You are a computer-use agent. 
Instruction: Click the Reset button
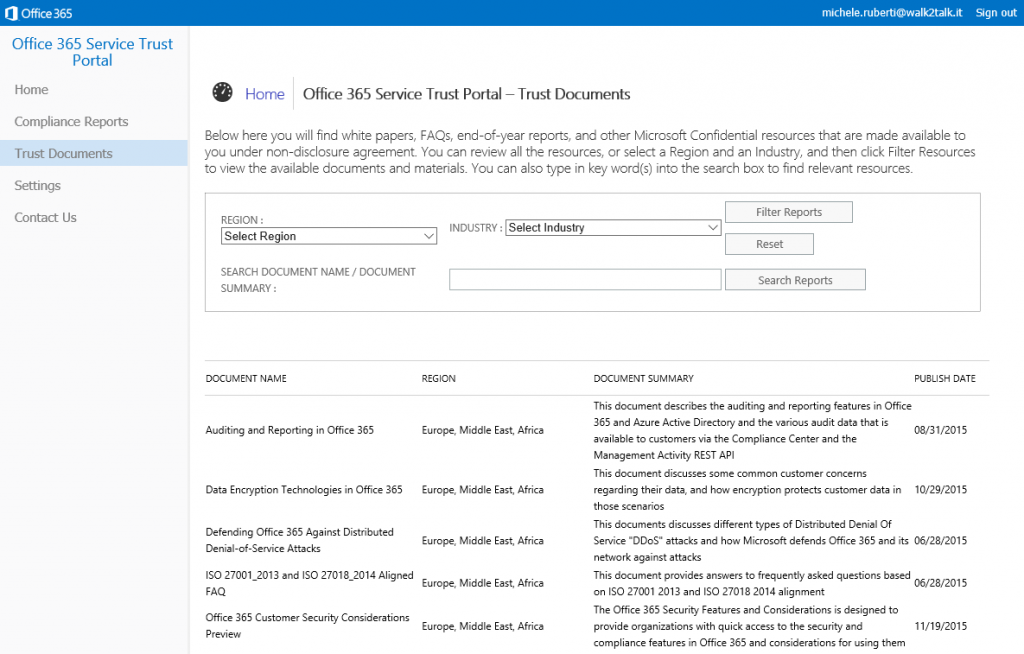tap(769, 244)
